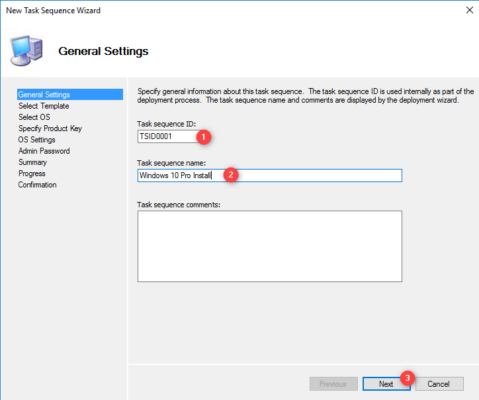Open the Select OS step
The image size is (479, 400).
[x=34, y=117]
